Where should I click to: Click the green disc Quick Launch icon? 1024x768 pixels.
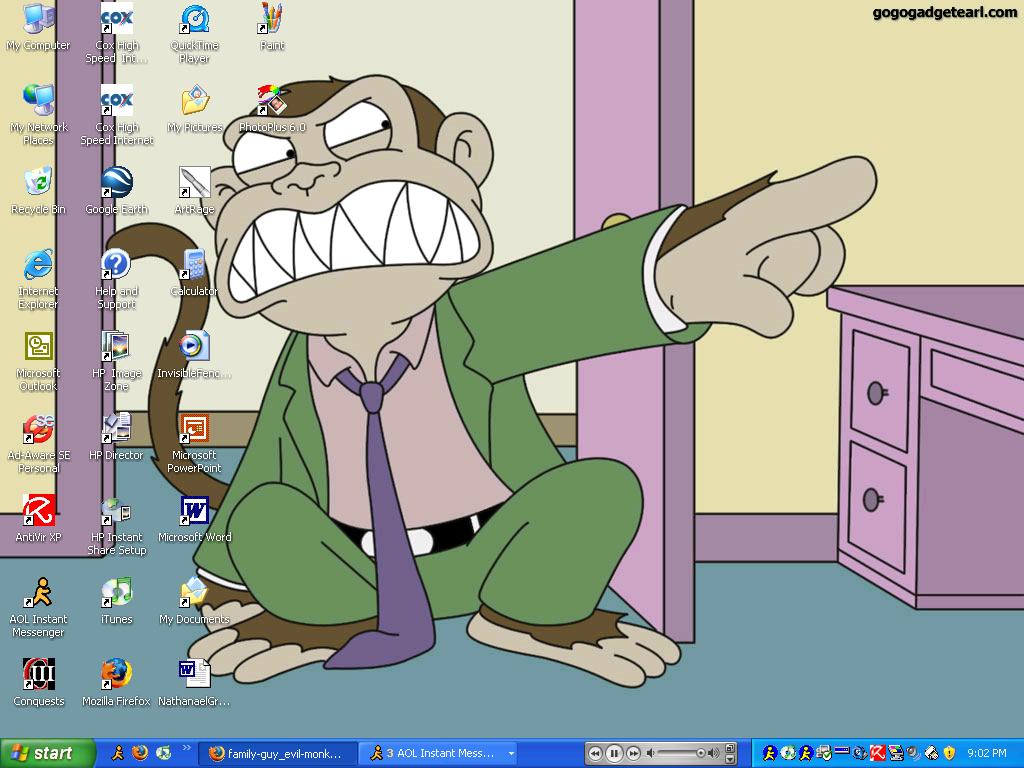[163, 753]
